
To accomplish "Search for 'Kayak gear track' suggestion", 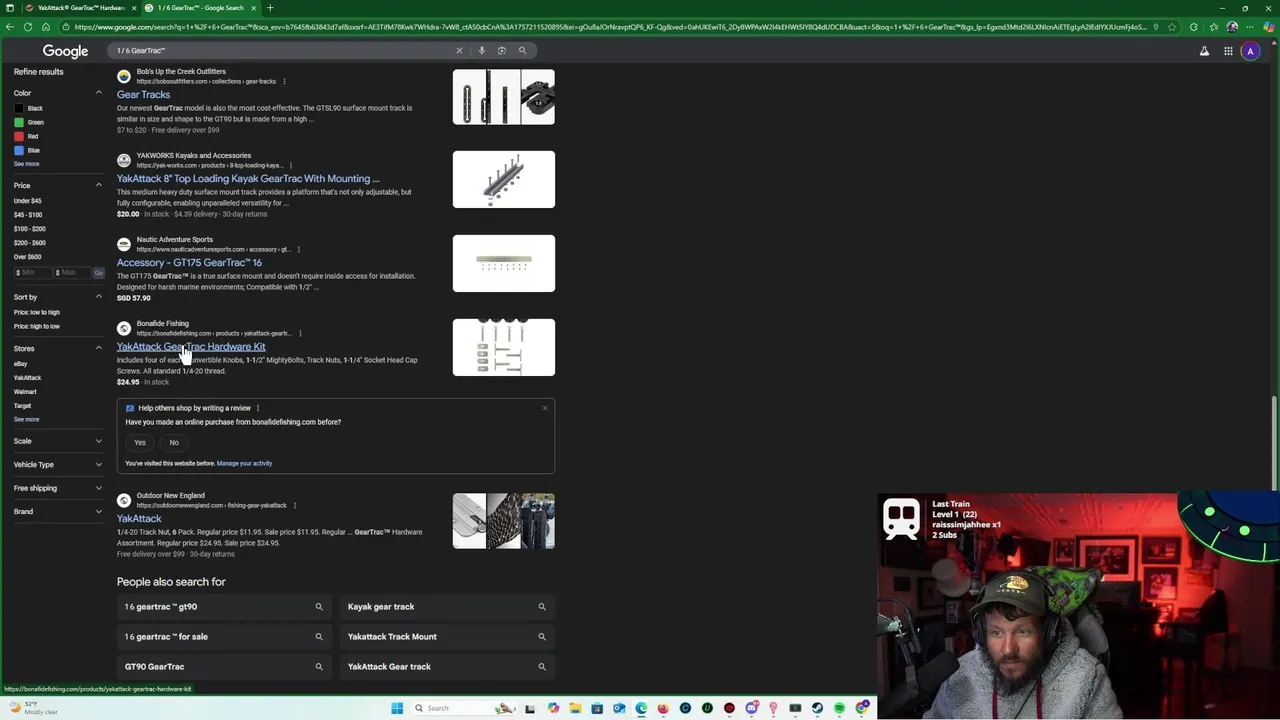I will tap(446, 607).
